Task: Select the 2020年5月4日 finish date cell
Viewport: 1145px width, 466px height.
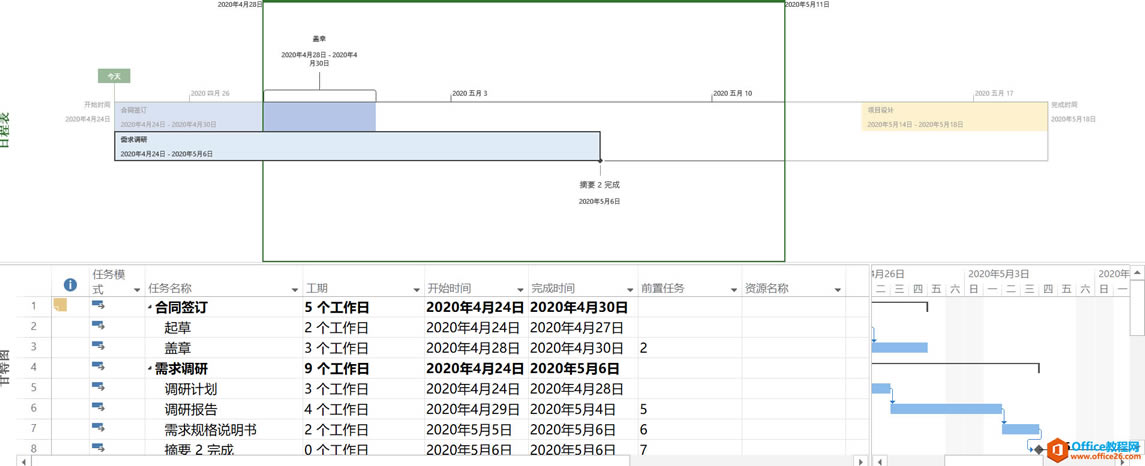Action: click(x=583, y=409)
